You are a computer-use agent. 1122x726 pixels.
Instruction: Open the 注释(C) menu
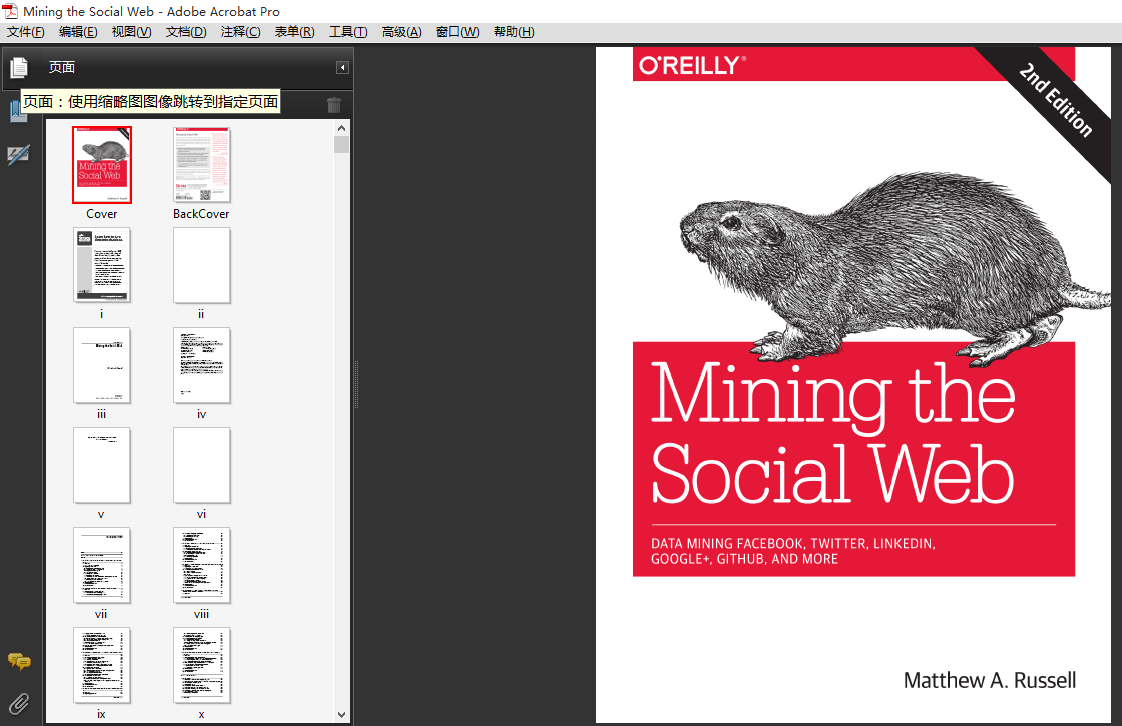click(240, 32)
